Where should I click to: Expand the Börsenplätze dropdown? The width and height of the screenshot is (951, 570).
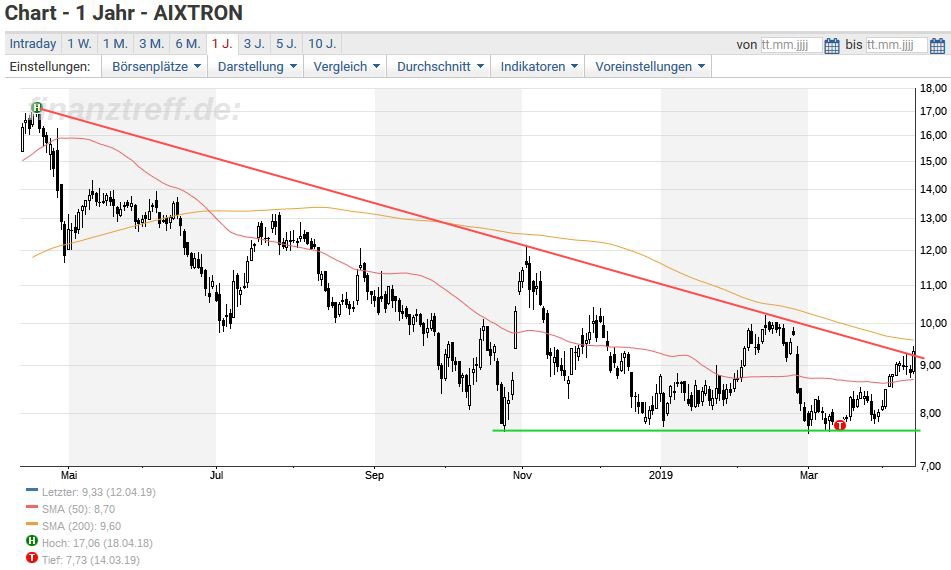[x=155, y=67]
